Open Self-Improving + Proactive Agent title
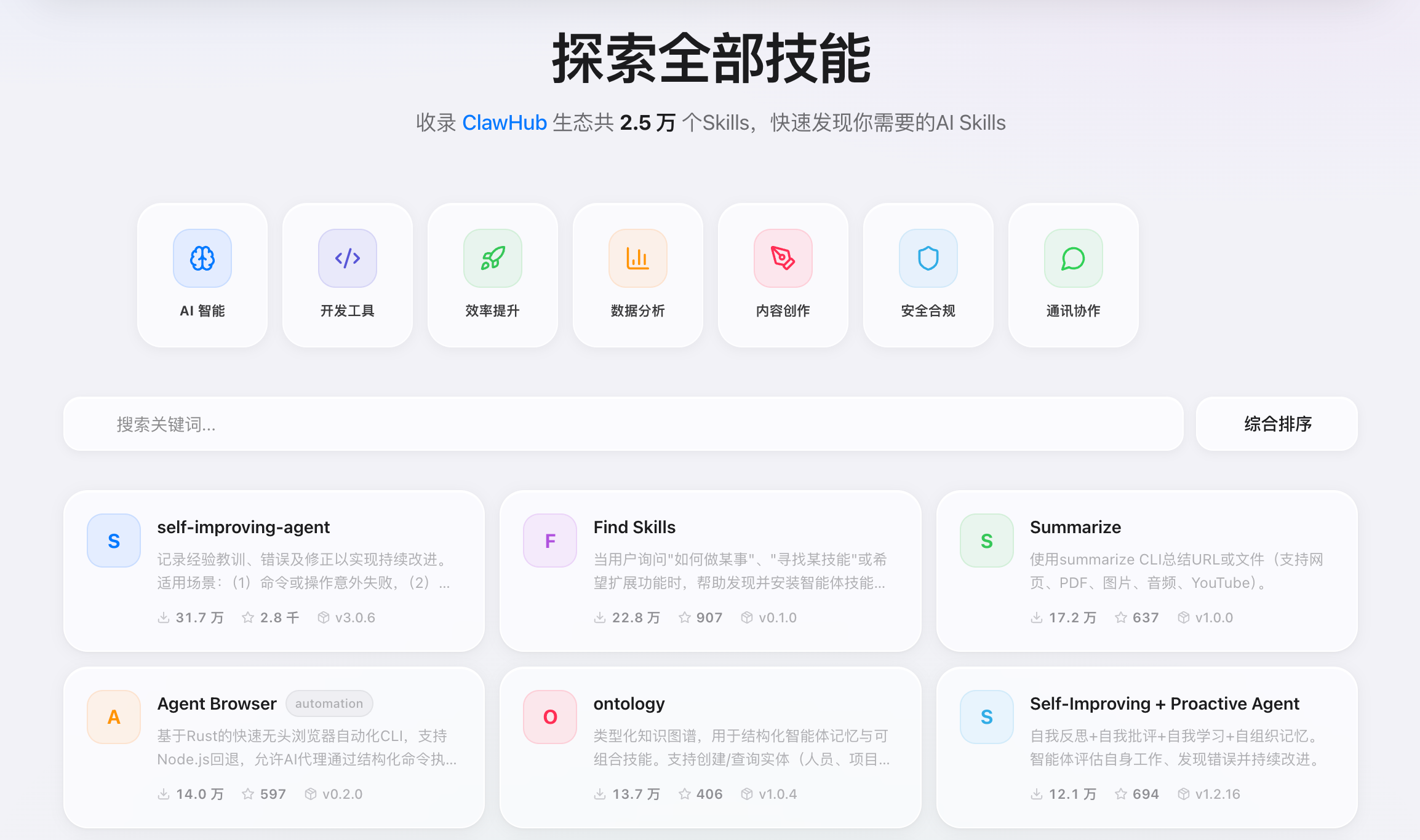The height and width of the screenshot is (840, 1420). pyautogui.click(x=1164, y=703)
